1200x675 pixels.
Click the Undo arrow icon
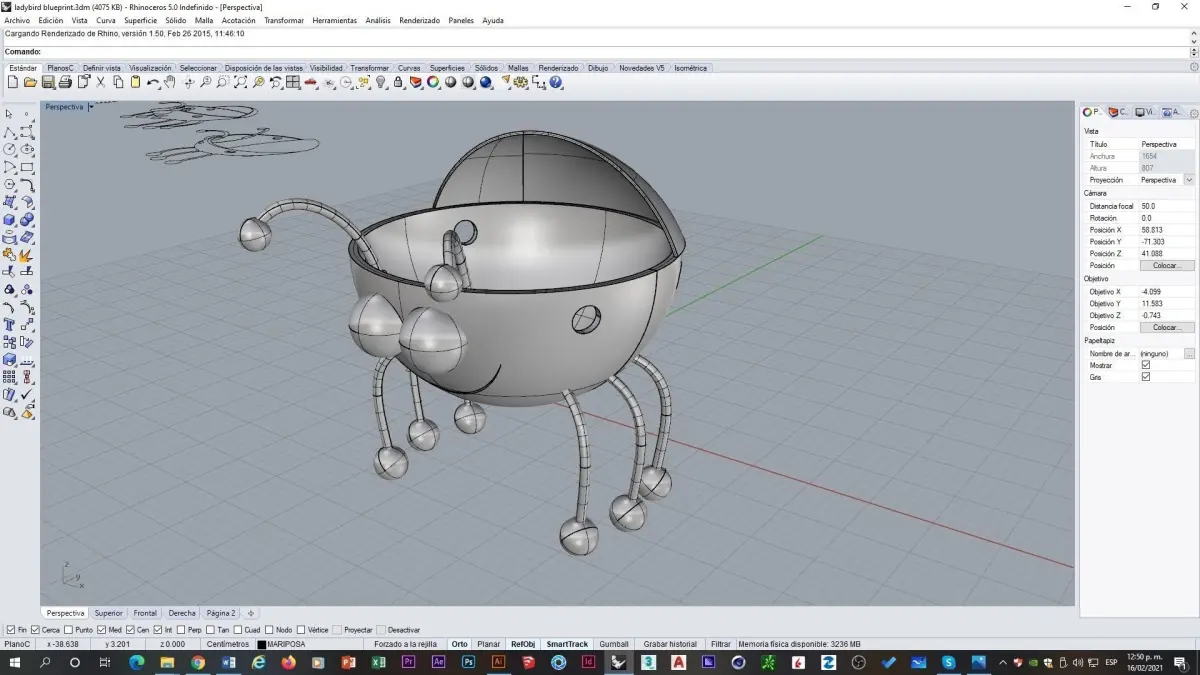tap(152, 82)
